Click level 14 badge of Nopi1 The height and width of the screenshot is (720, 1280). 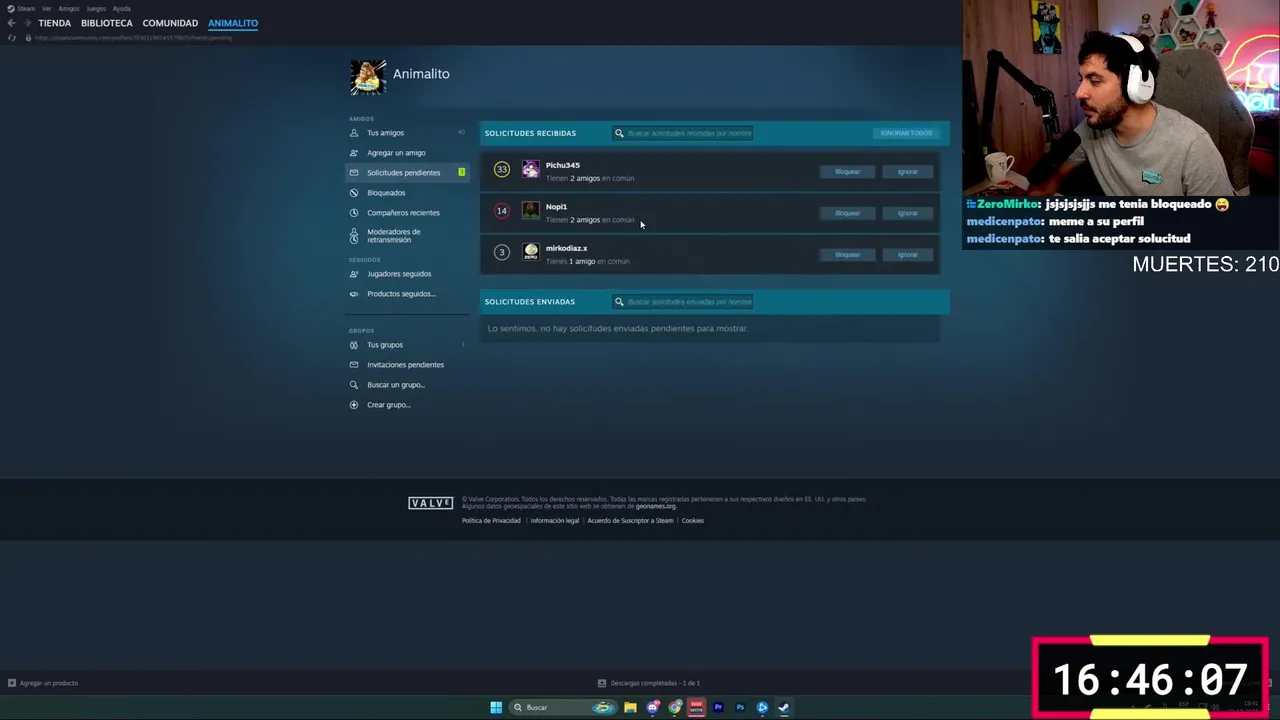pyautogui.click(x=502, y=211)
